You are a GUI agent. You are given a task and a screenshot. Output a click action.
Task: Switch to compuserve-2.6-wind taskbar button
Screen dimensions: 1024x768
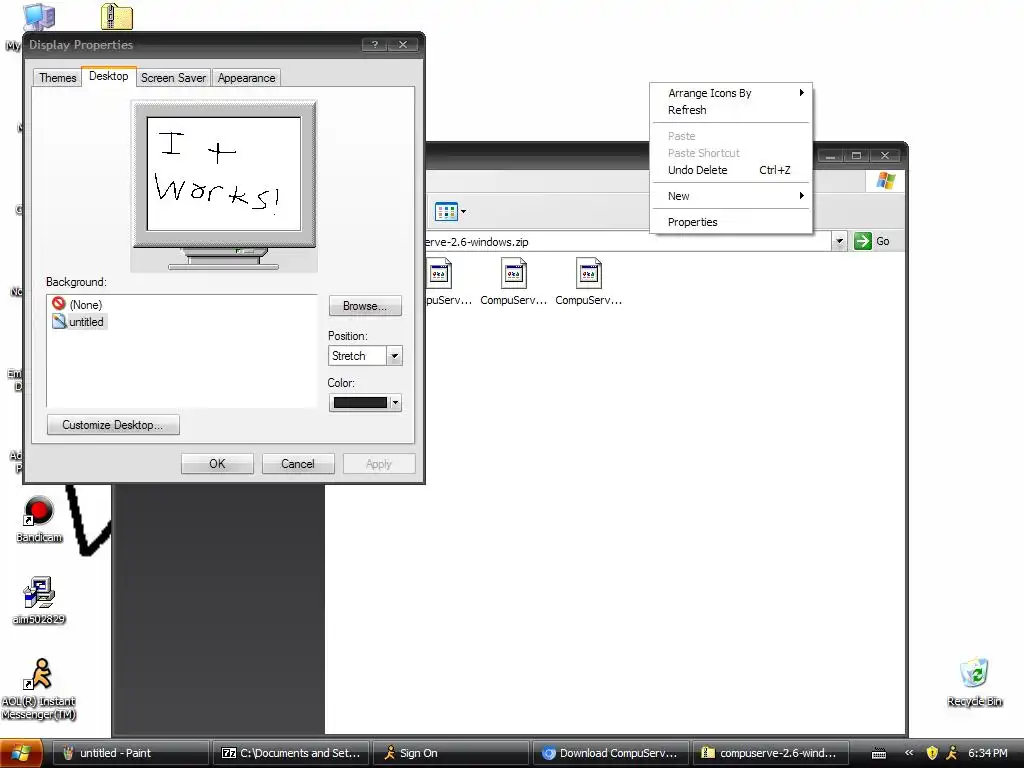771,753
